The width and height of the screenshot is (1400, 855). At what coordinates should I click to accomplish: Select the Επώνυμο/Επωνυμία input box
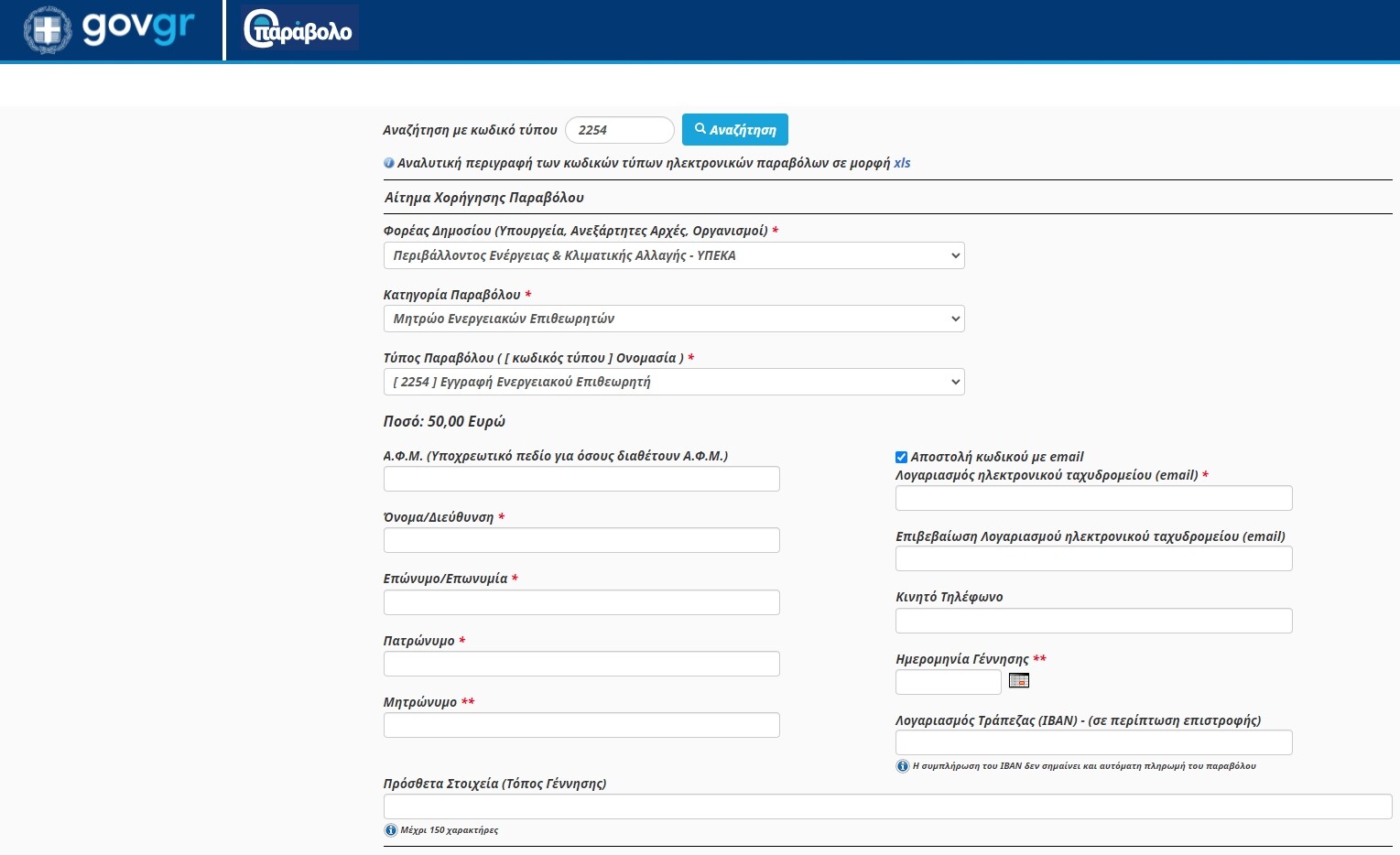click(x=581, y=602)
